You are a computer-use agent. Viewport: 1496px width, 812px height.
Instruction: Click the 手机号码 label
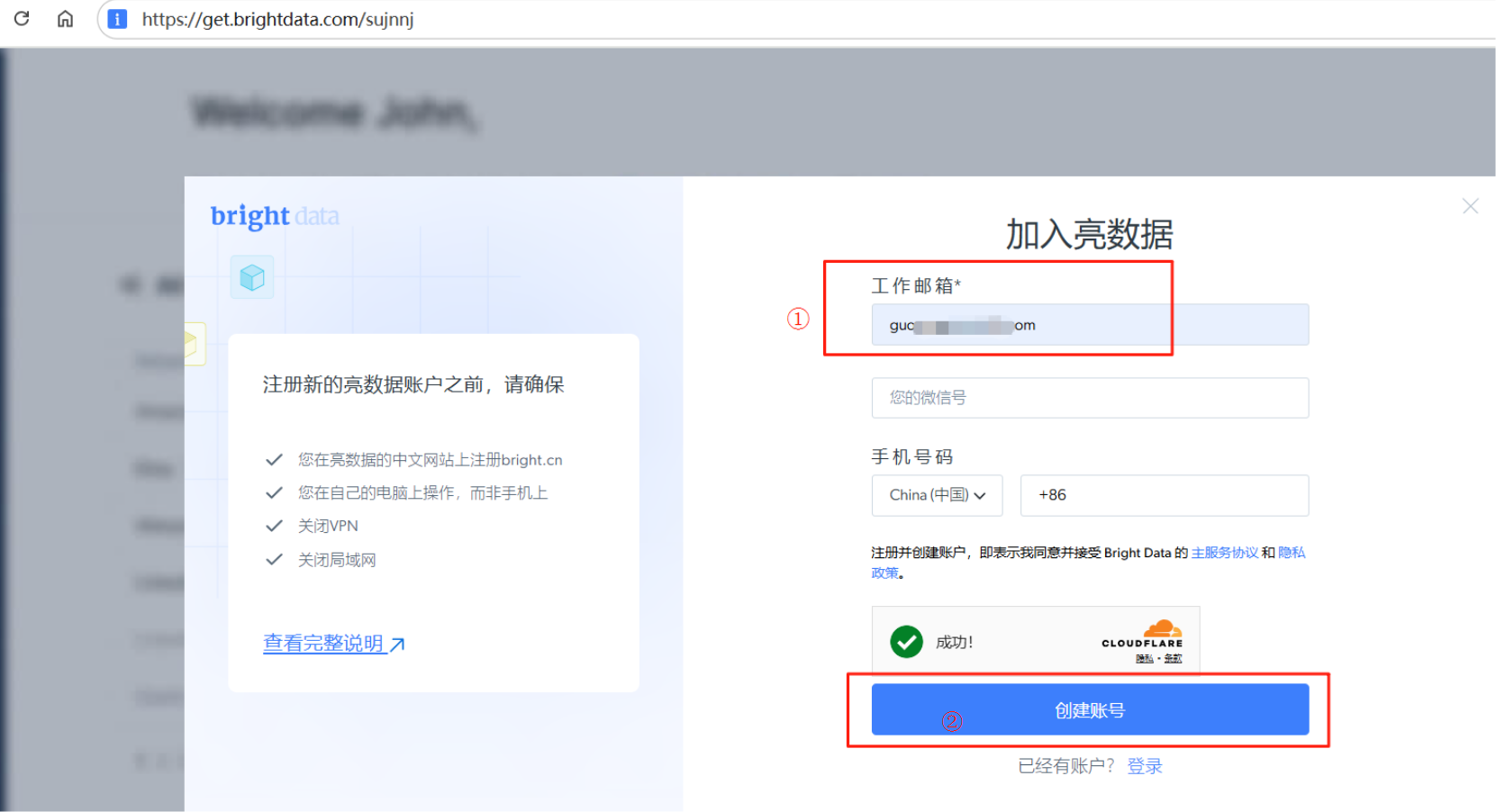pos(911,457)
